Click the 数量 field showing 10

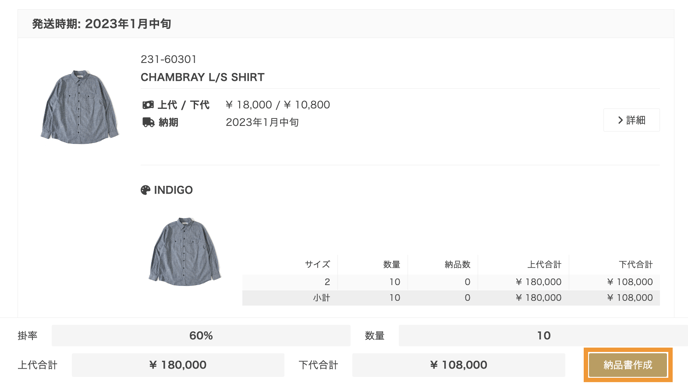pos(543,336)
